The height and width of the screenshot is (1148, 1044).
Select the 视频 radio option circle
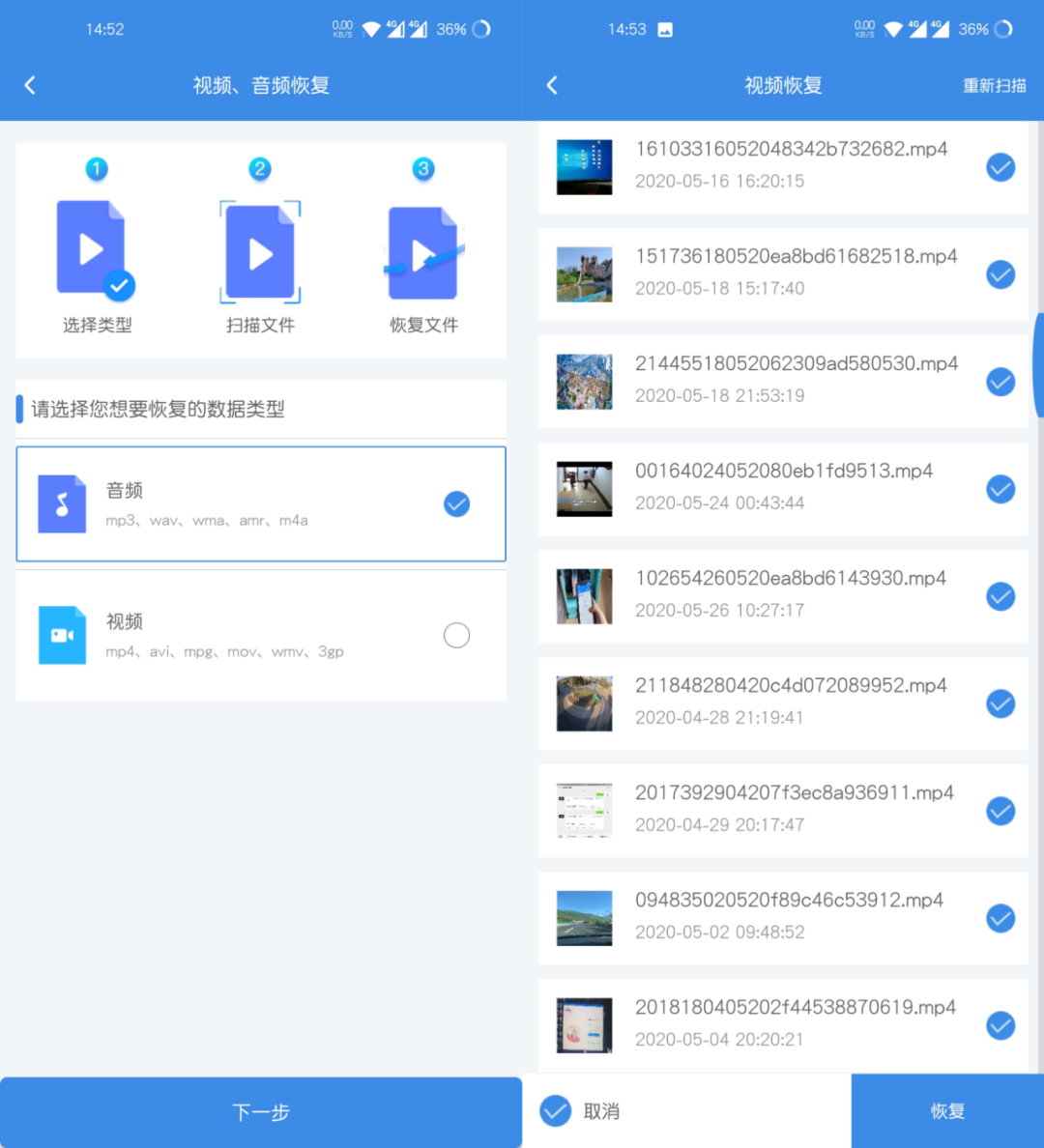coord(456,635)
